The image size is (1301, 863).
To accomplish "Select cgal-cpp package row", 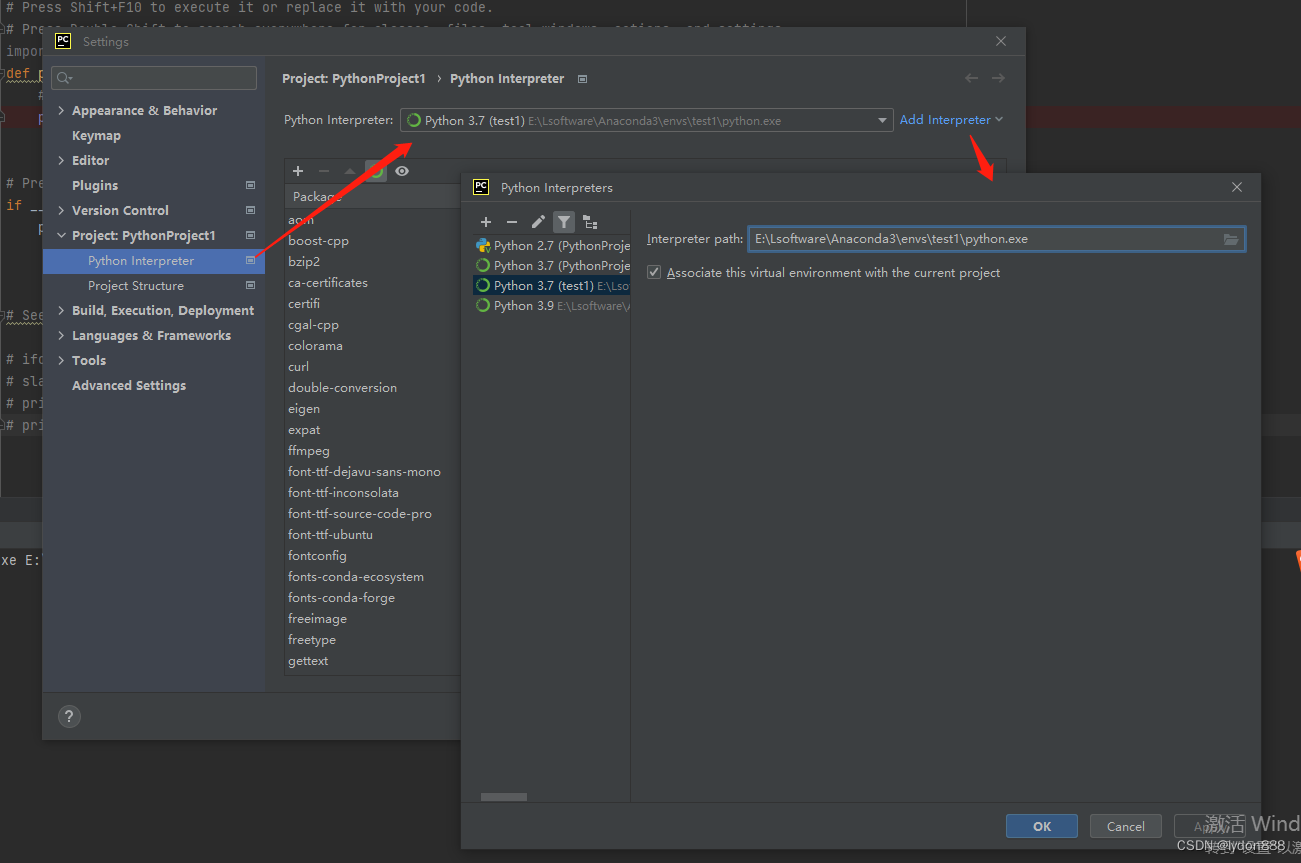I will pos(373,325).
